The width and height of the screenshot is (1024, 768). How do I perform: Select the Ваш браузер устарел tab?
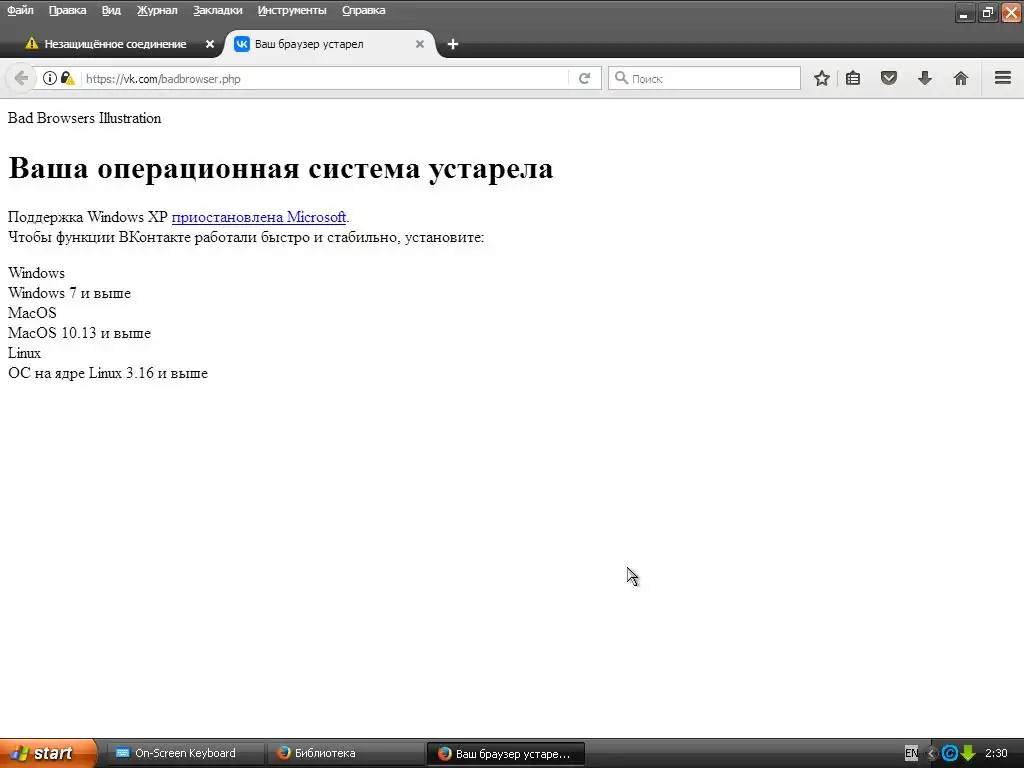[x=330, y=44]
